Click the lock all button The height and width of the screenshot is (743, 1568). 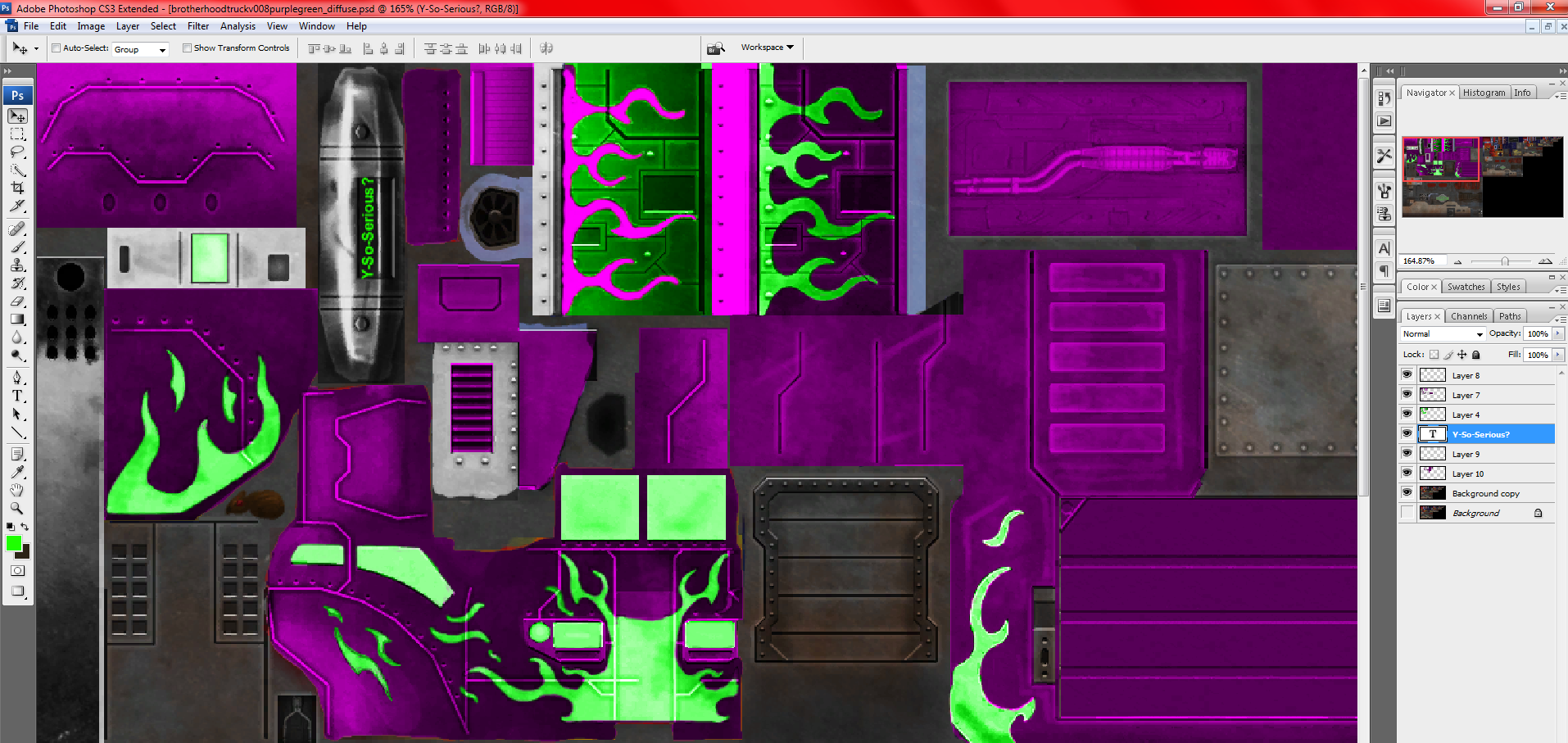click(x=1476, y=355)
